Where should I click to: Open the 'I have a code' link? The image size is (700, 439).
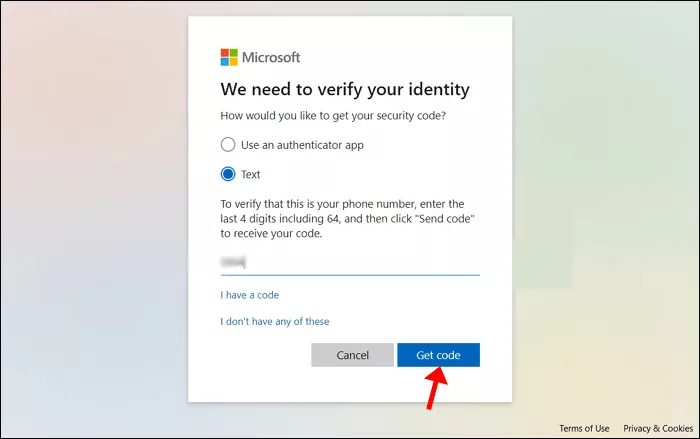point(250,295)
